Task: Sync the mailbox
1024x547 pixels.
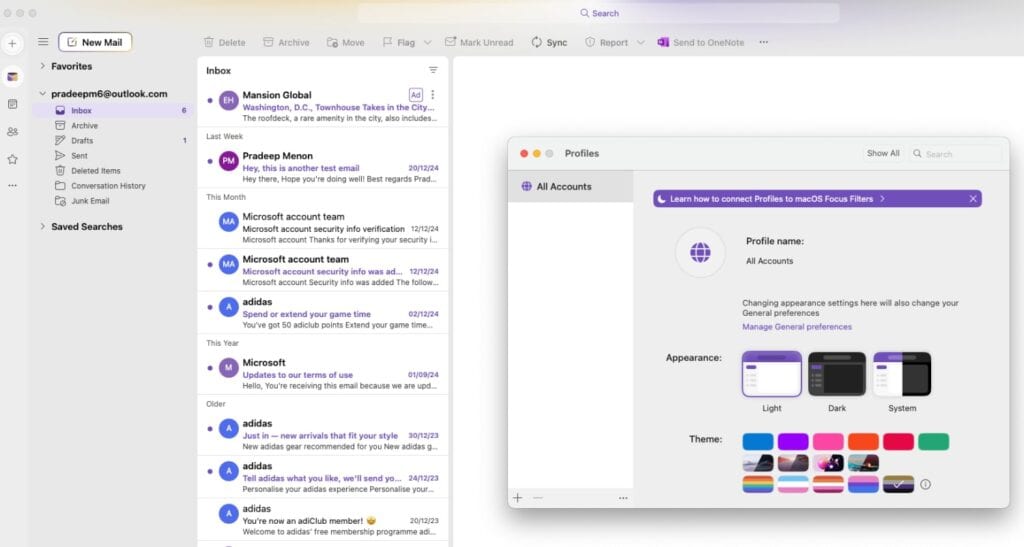Action: point(549,42)
